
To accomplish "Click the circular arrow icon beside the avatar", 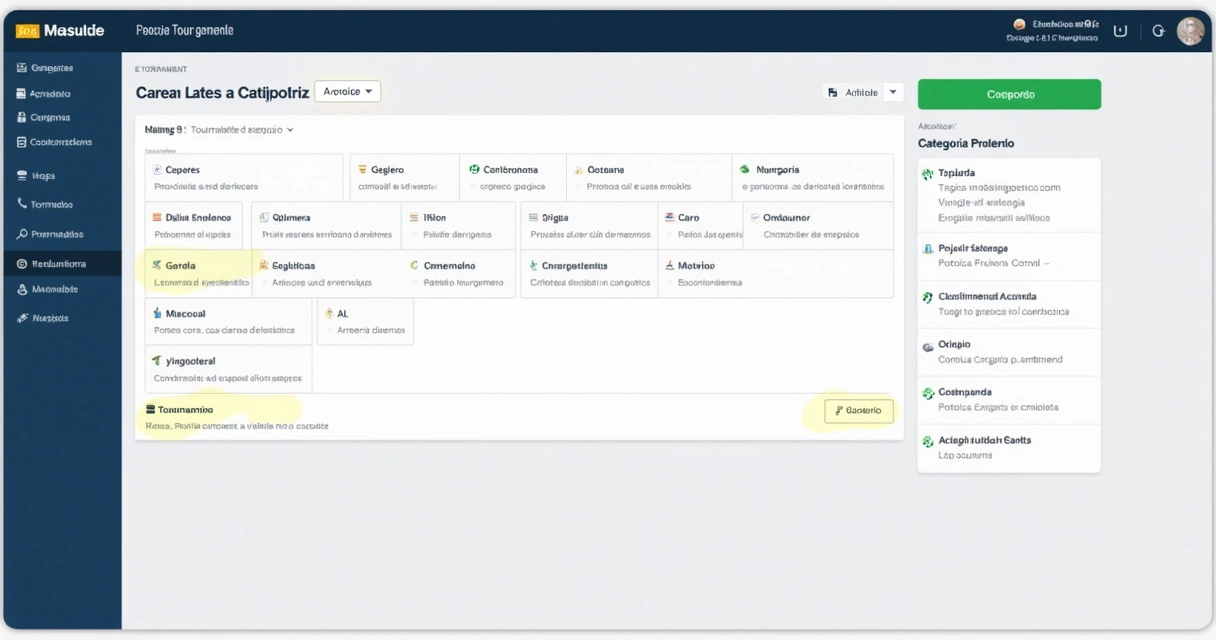I will pos(1158,31).
